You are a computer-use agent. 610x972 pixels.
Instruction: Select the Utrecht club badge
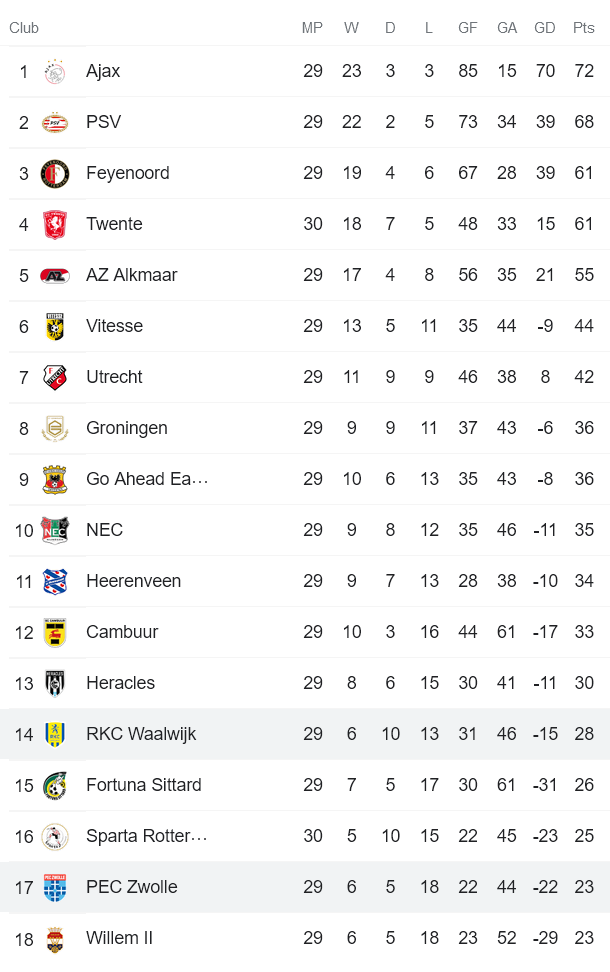pyautogui.click(x=55, y=378)
